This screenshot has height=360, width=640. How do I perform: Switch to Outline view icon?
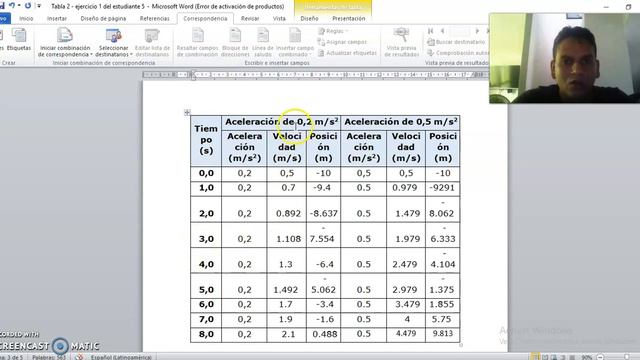(x=563, y=357)
